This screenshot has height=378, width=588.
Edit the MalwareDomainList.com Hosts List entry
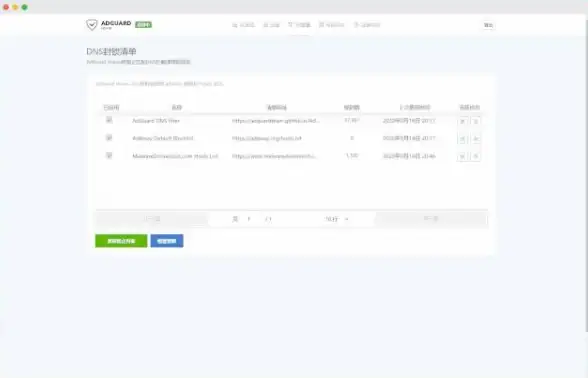[462, 156]
